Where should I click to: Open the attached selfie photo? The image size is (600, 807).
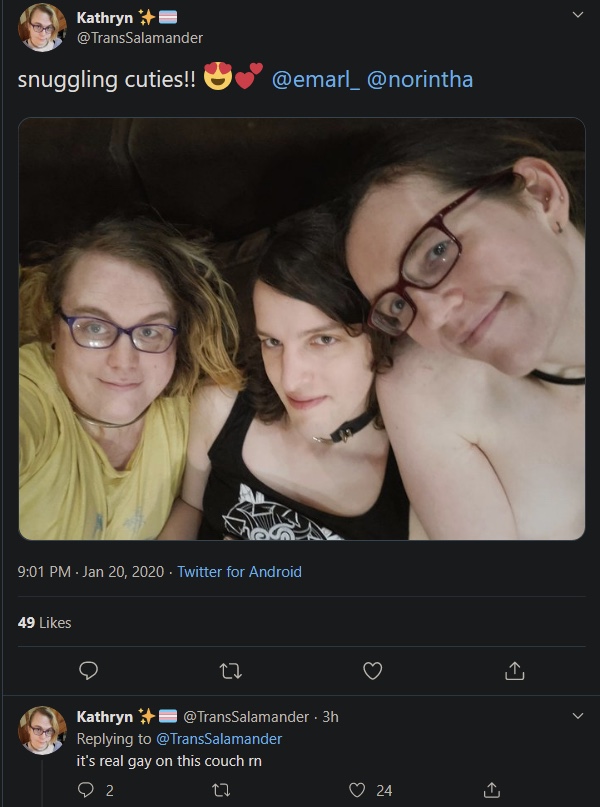tap(302, 329)
